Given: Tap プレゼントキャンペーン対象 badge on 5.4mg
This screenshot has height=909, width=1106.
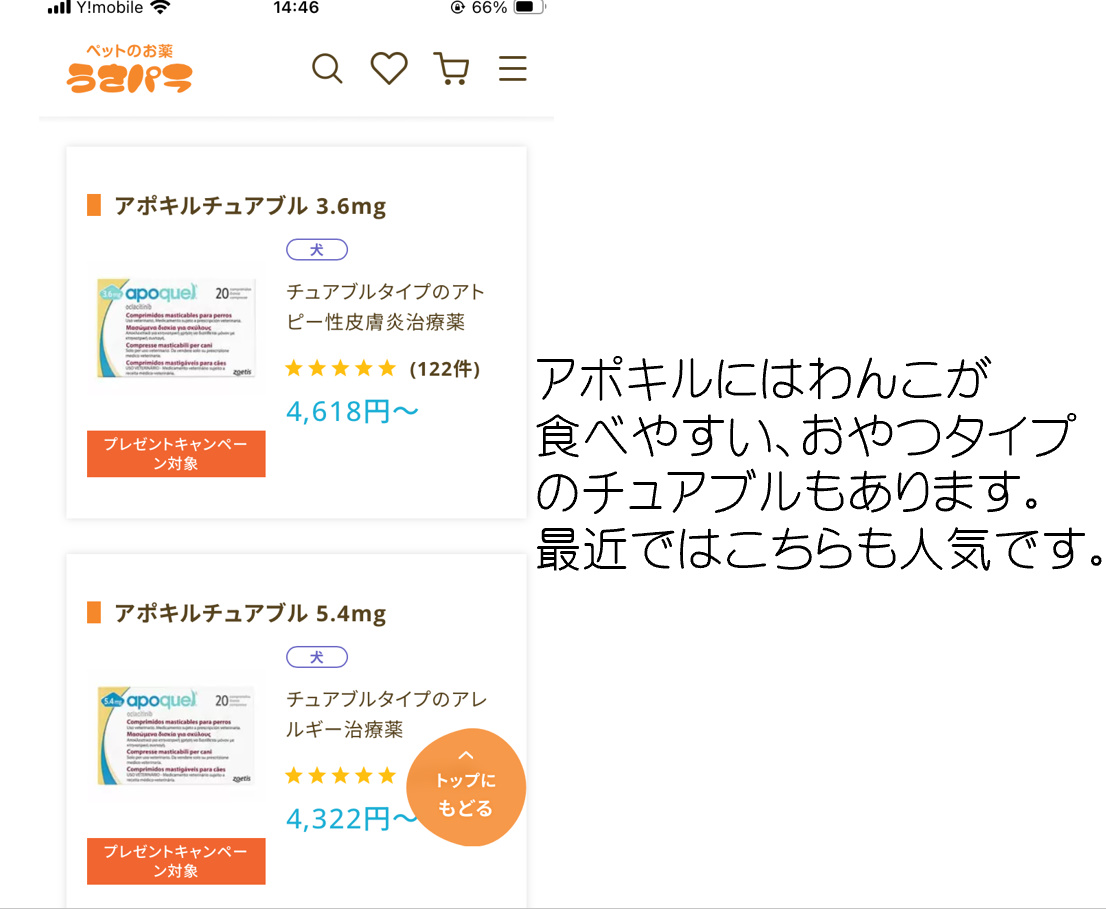Looking at the screenshot, I should [176, 861].
